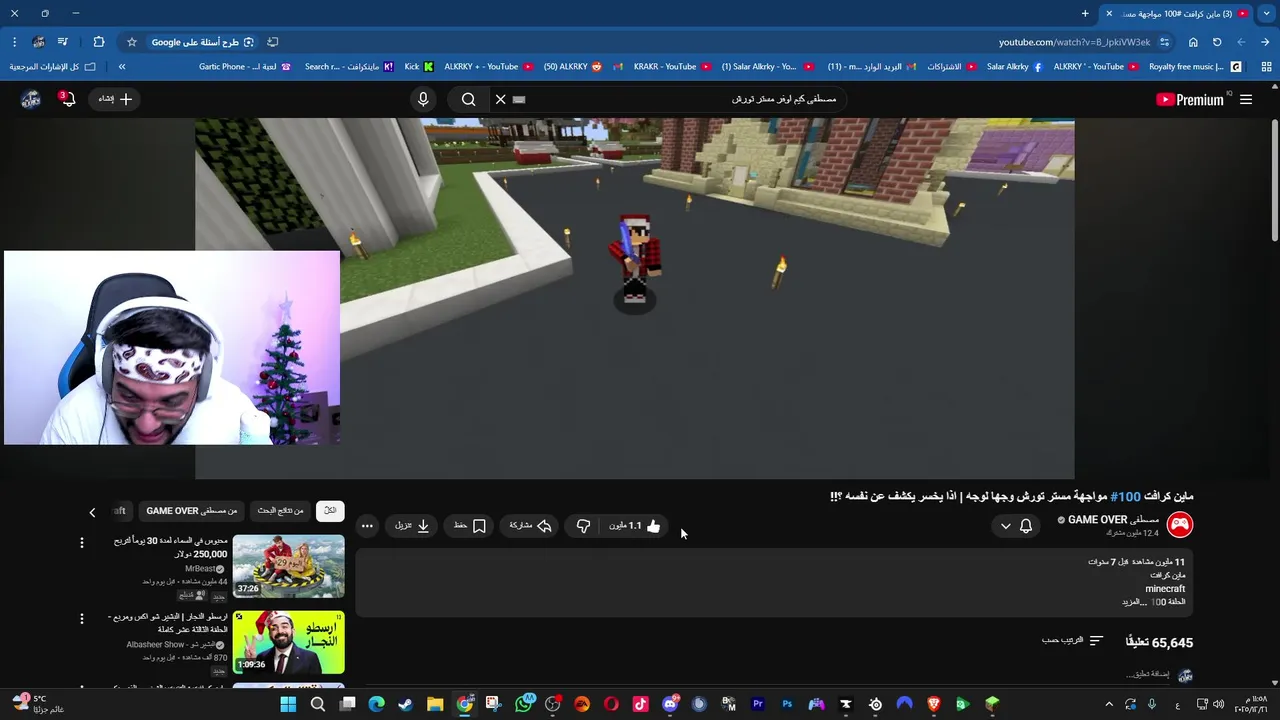1280x720 pixels.
Task: Open the on-screen keyboard icon in search box
Action: tap(519, 99)
